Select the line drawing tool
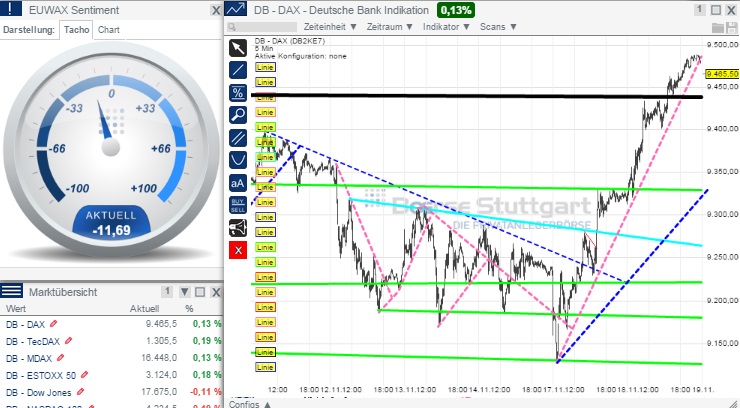This screenshot has width=740, height=408. 238,70
